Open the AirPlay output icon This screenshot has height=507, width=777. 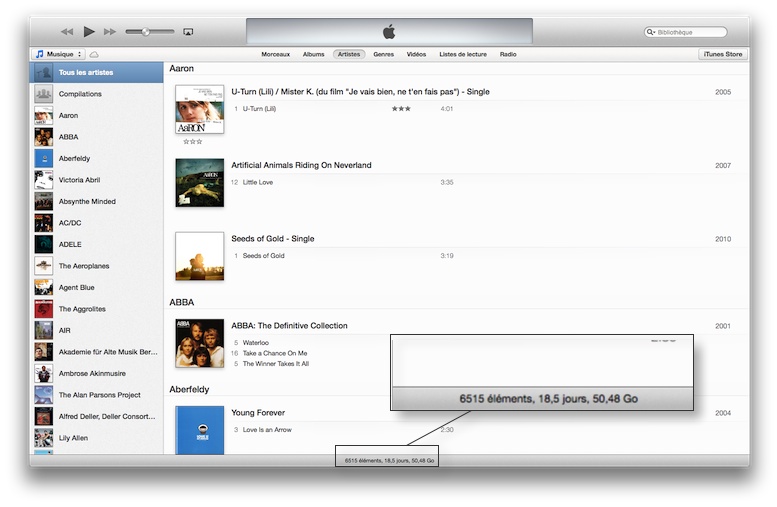coord(188,32)
